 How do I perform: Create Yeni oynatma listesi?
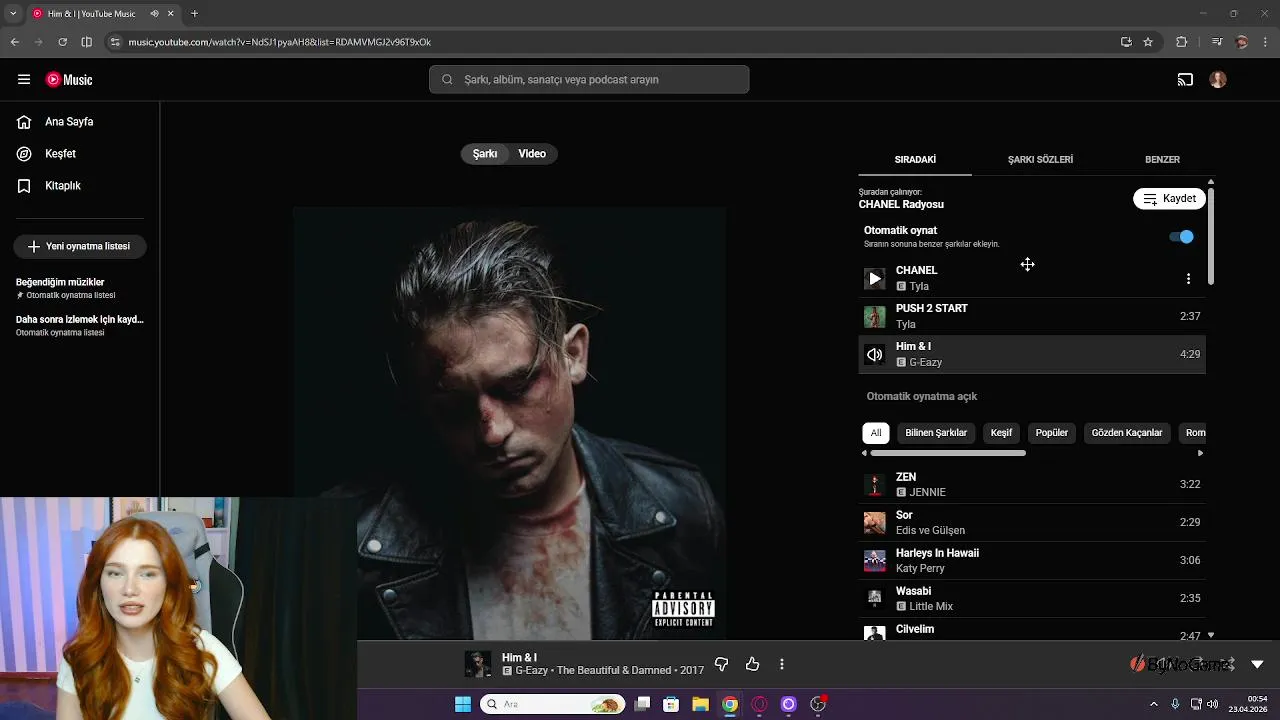pos(80,246)
